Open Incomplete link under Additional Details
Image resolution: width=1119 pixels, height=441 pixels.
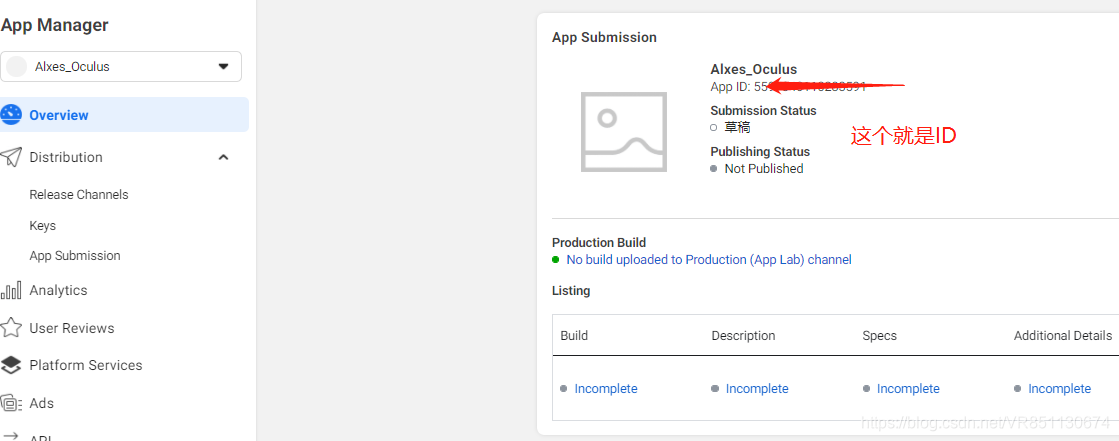click(1059, 389)
